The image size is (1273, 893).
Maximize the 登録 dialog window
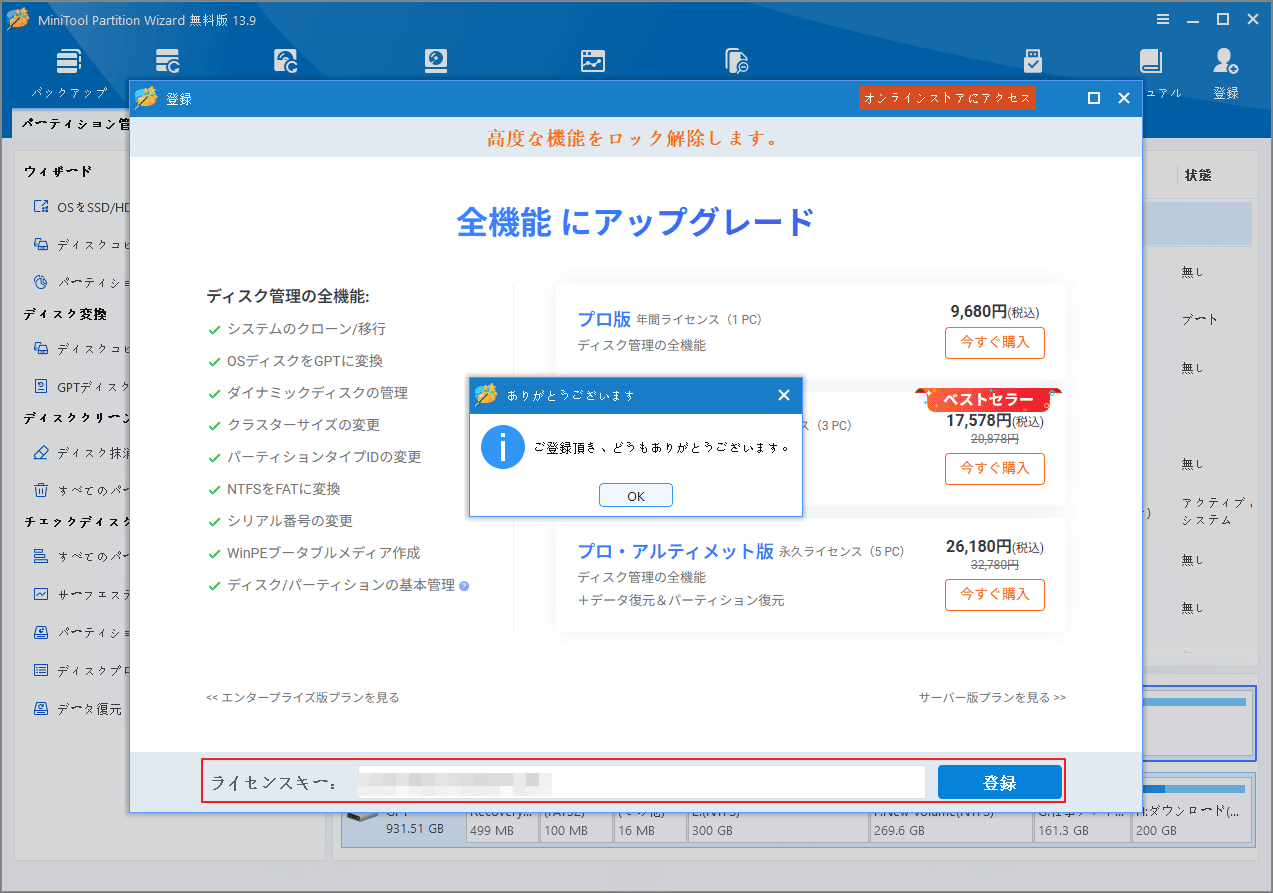pyautogui.click(x=1094, y=98)
